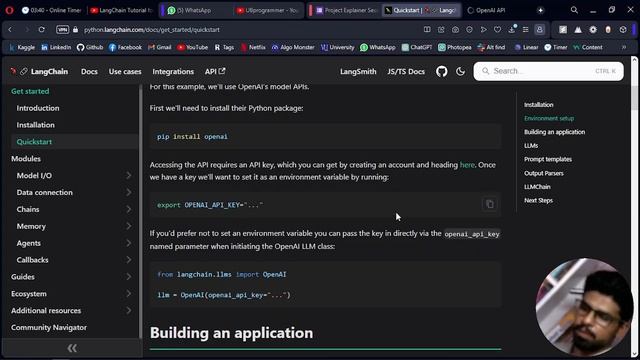Switch to Online Timer tab
Screen dimensions: 640x360
coord(51,10)
